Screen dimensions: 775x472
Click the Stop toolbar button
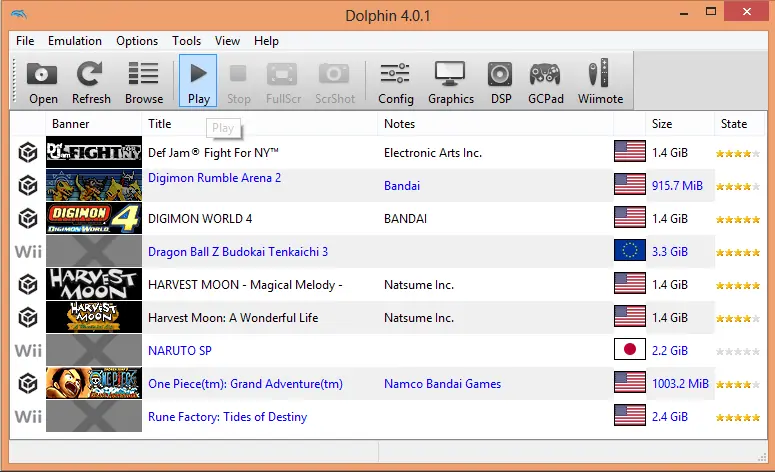238,82
